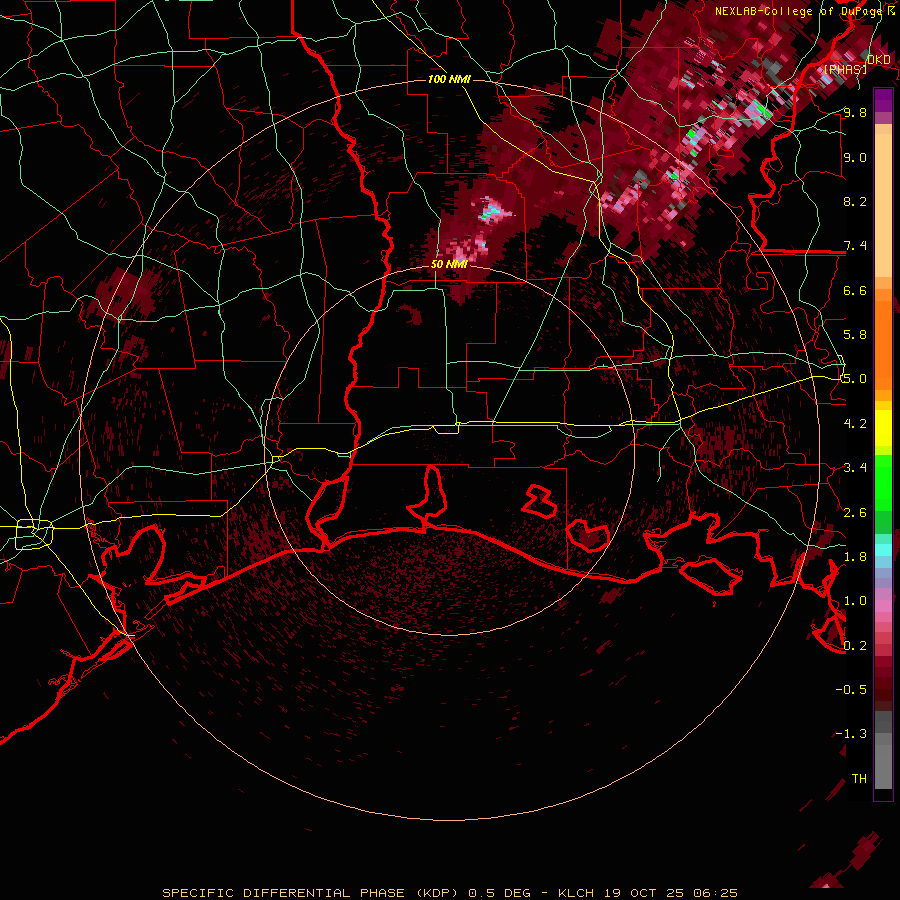Click the NEXLAB-College of DuPage header text

pos(805,11)
